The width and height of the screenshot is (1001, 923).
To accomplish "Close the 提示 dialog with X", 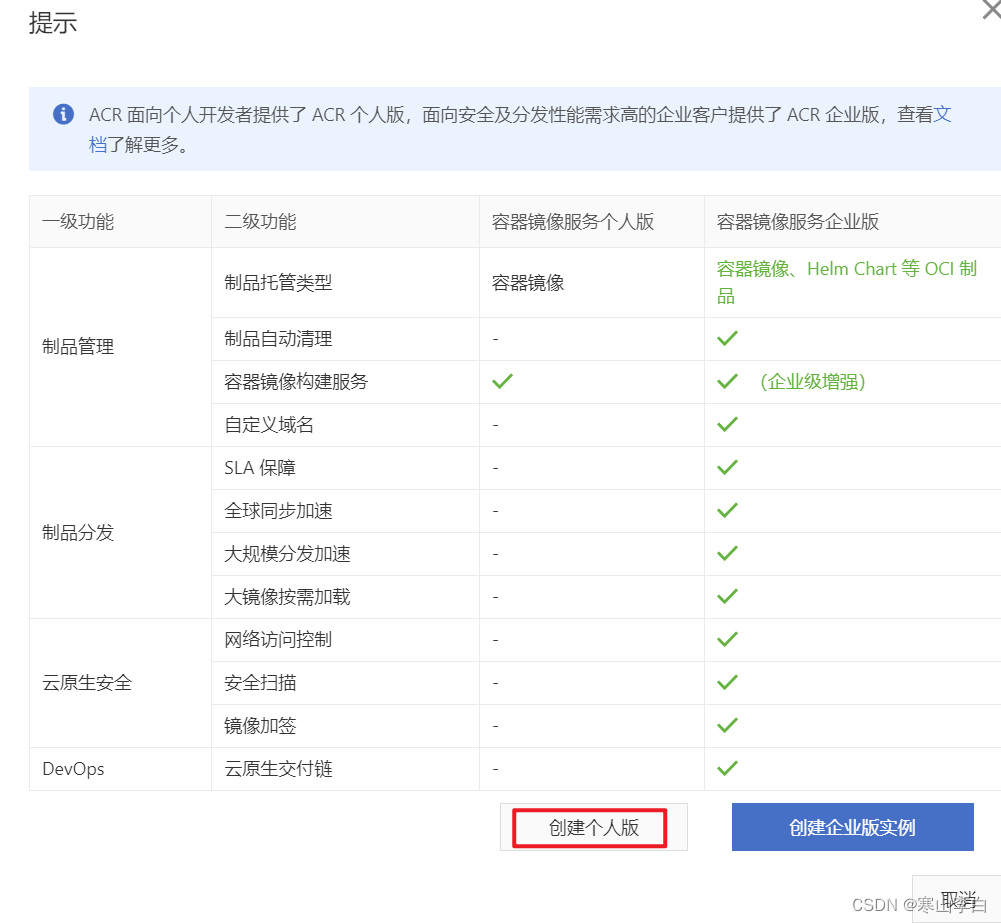I will pyautogui.click(x=992, y=9).
